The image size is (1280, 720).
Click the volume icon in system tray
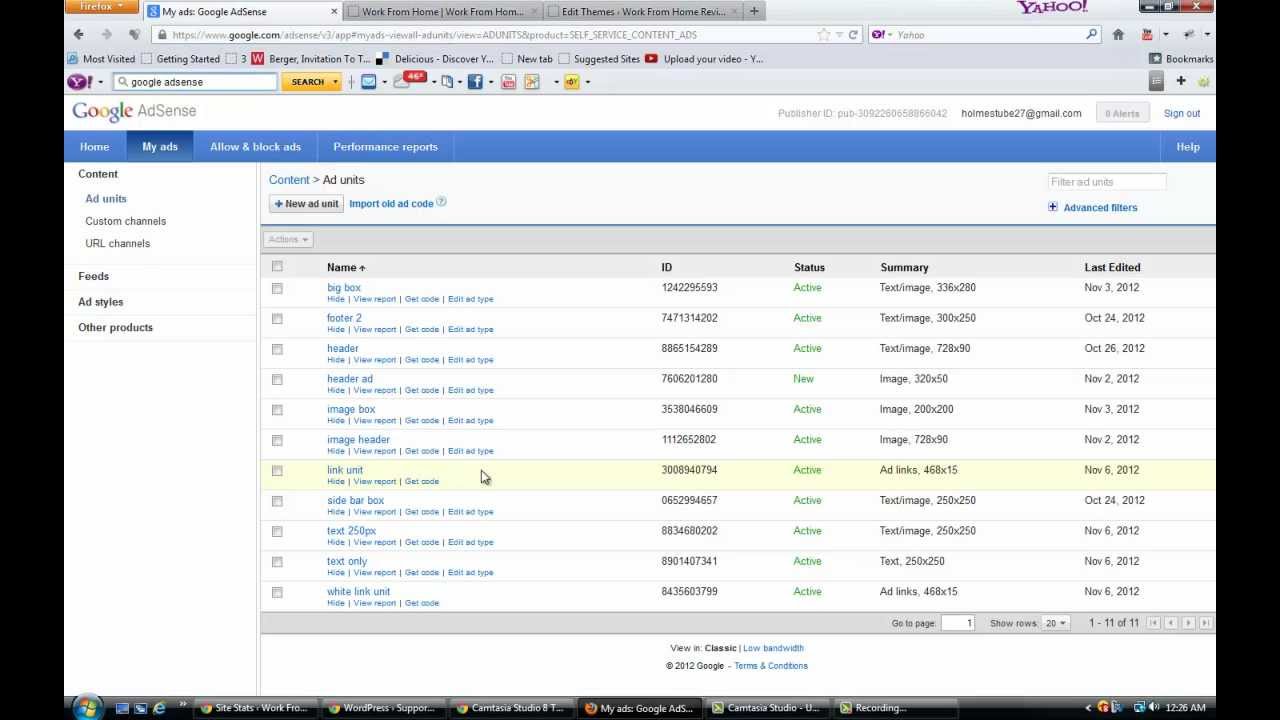tap(1153, 708)
